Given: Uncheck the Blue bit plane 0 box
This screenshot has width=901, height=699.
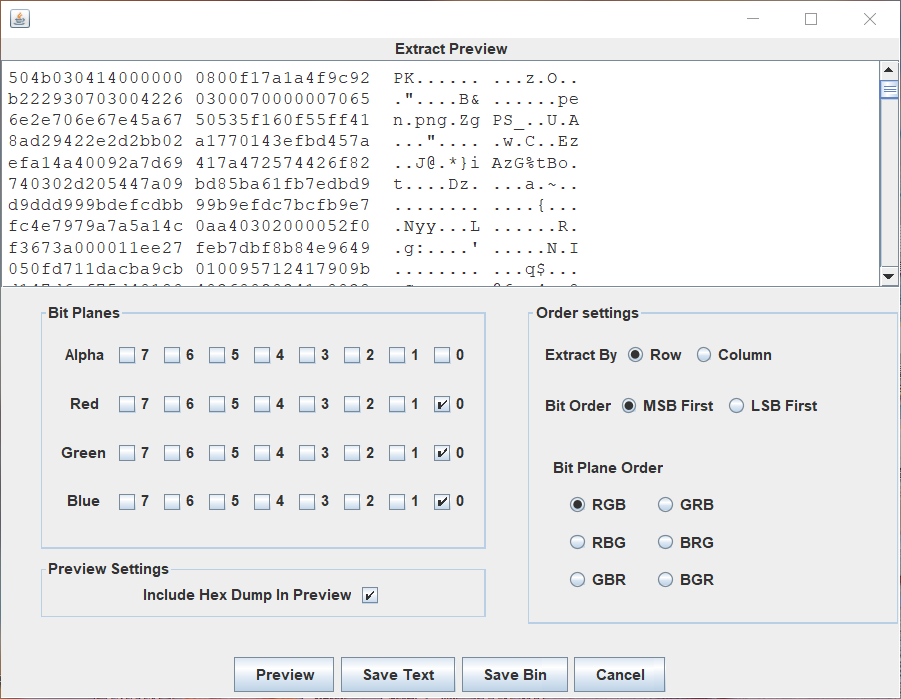Looking at the screenshot, I should (x=442, y=501).
